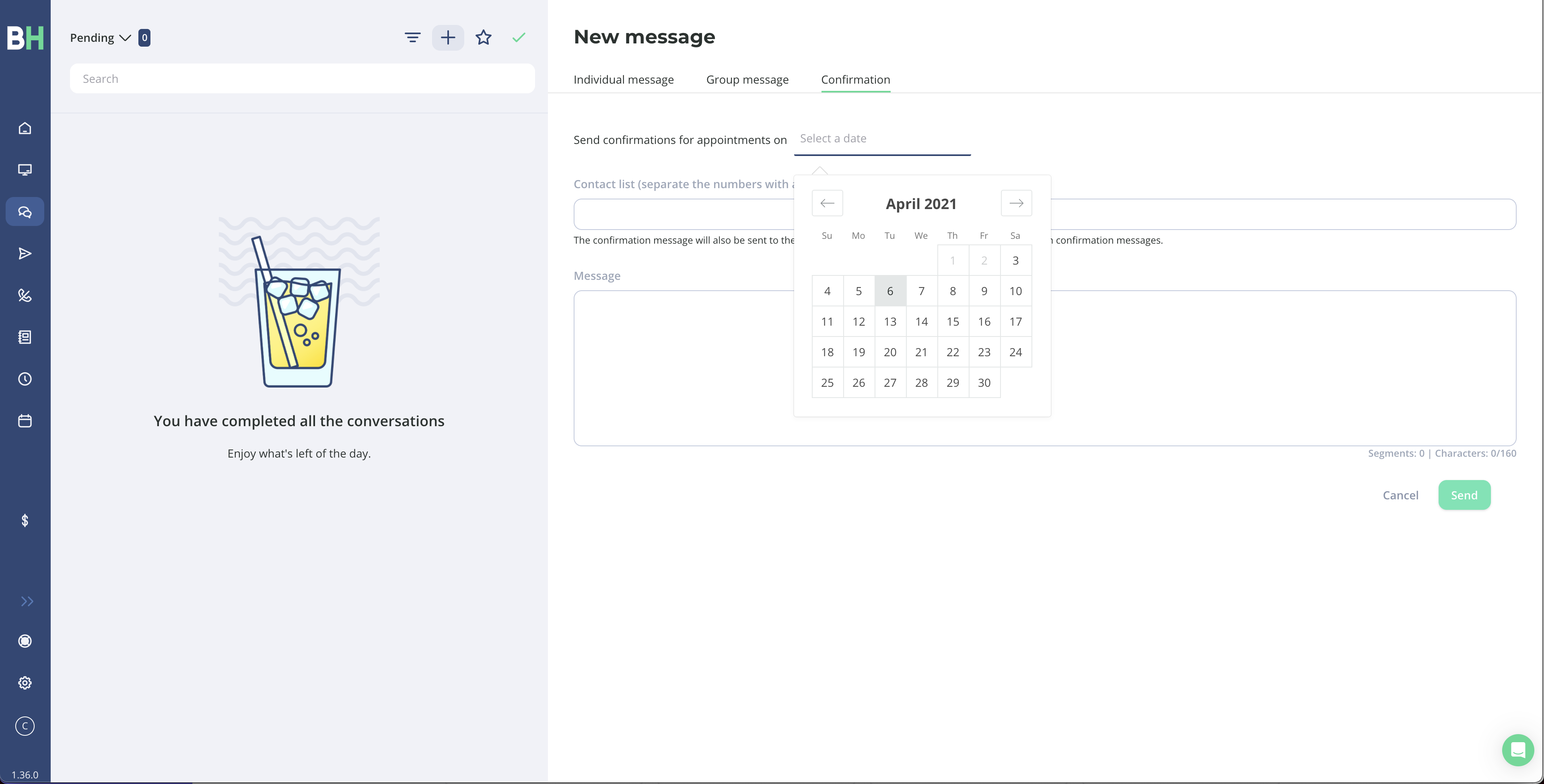Open the calendar icon in sidebar
The width and height of the screenshot is (1544, 784).
click(25, 421)
